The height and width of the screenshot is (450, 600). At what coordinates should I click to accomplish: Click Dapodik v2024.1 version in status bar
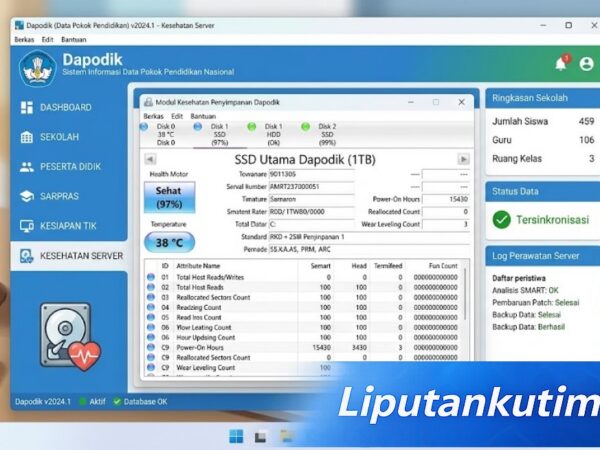[43, 401]
